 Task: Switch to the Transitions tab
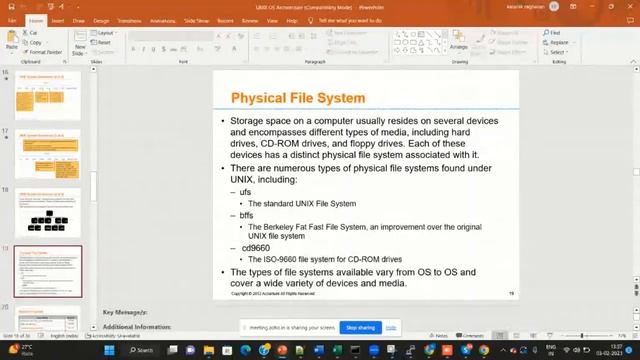click(x=129, y=20)
